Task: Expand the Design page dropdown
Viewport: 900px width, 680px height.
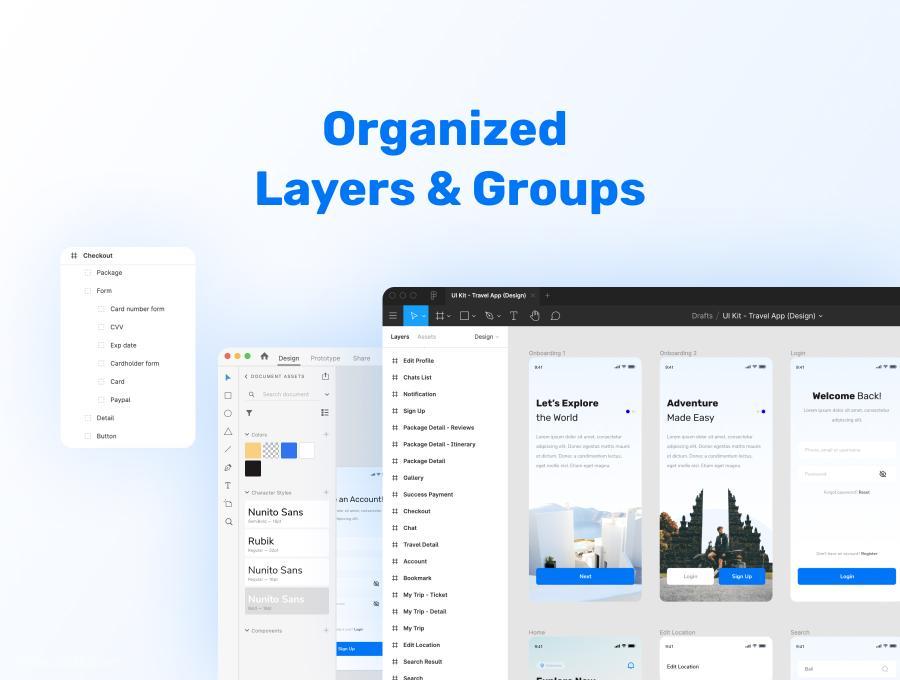Action: [x=487, y=337]
